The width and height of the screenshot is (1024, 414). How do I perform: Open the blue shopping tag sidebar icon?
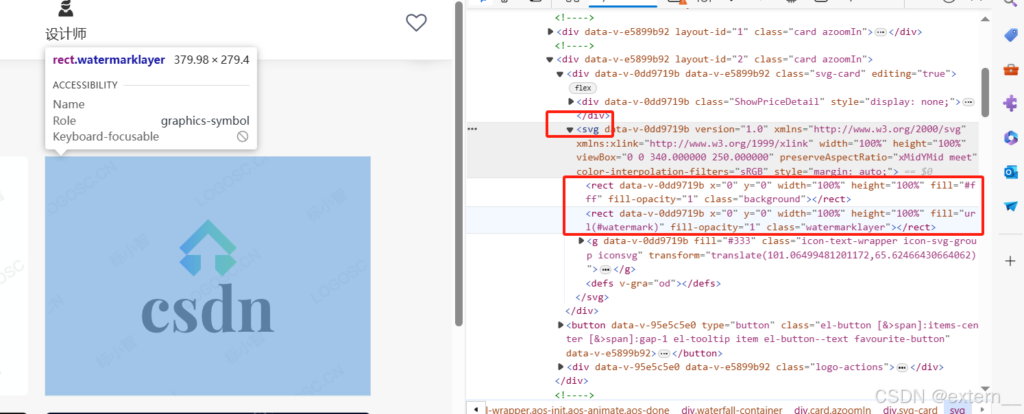coord(1010,35)
